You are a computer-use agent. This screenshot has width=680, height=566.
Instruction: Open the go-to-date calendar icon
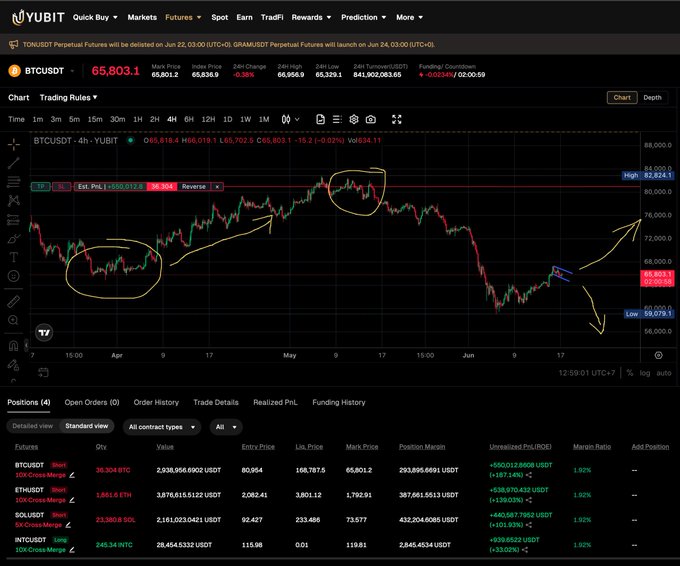coord(43,372)
